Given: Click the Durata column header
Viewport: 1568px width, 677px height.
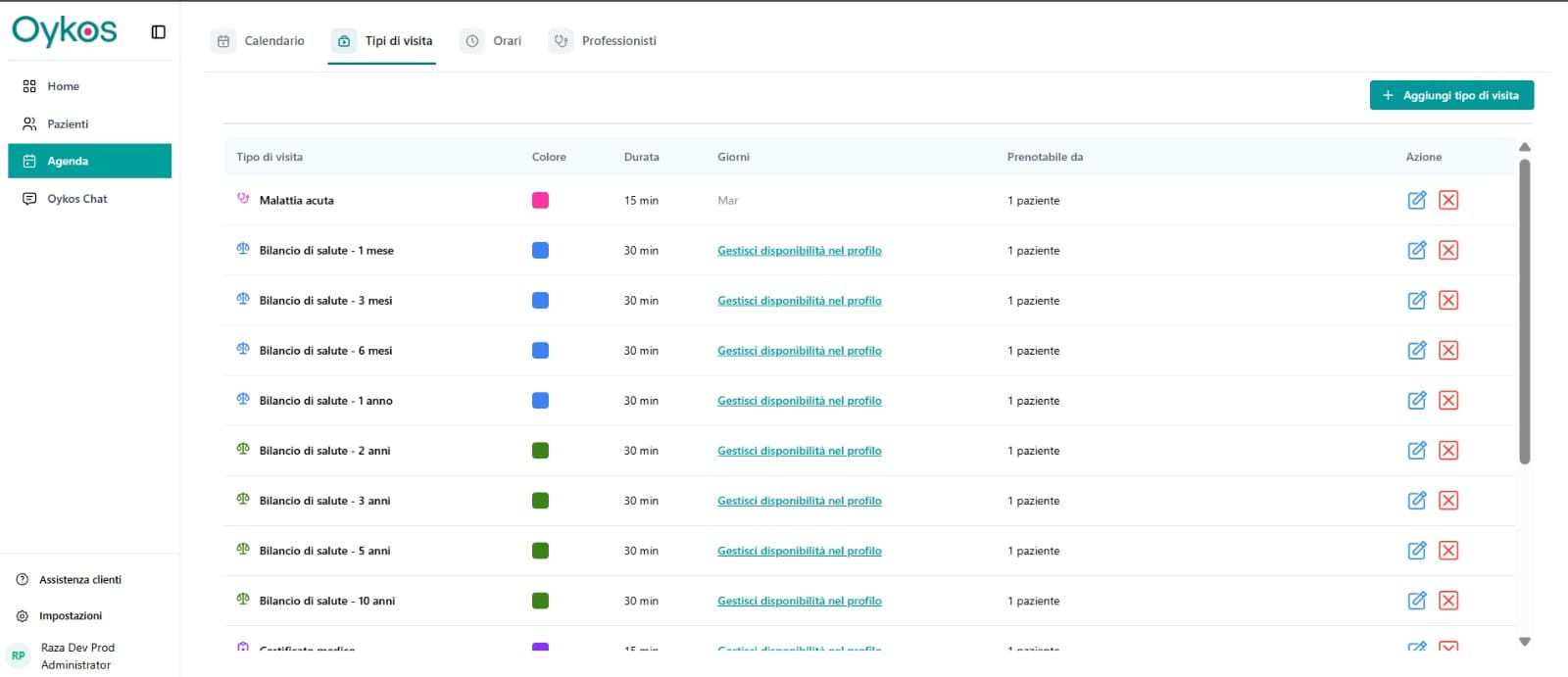Looking at the screenshot, I should (642, 157).
